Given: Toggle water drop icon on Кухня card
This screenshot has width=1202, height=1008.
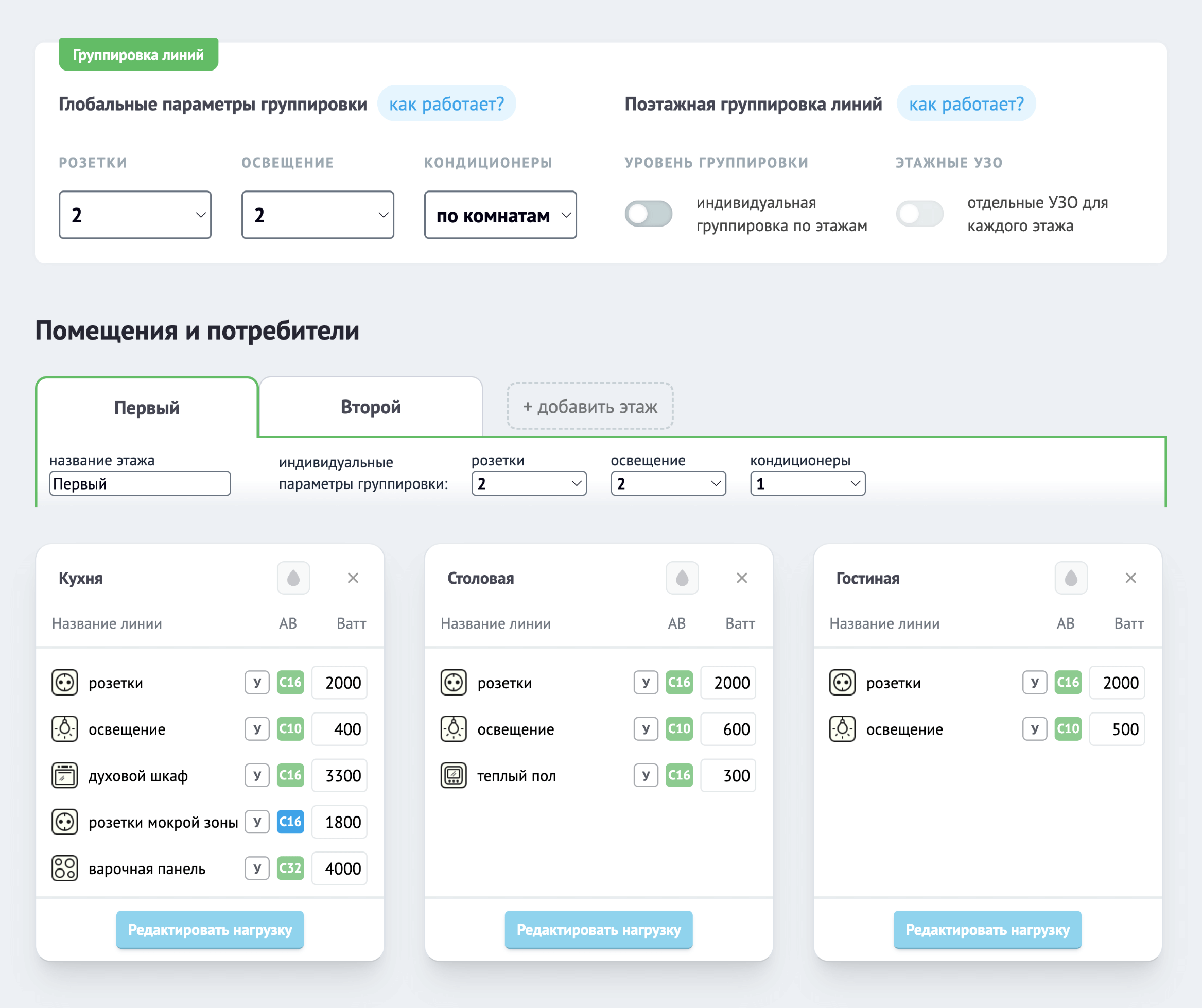Looking at the screenshot, I should [x=293, y=578].
